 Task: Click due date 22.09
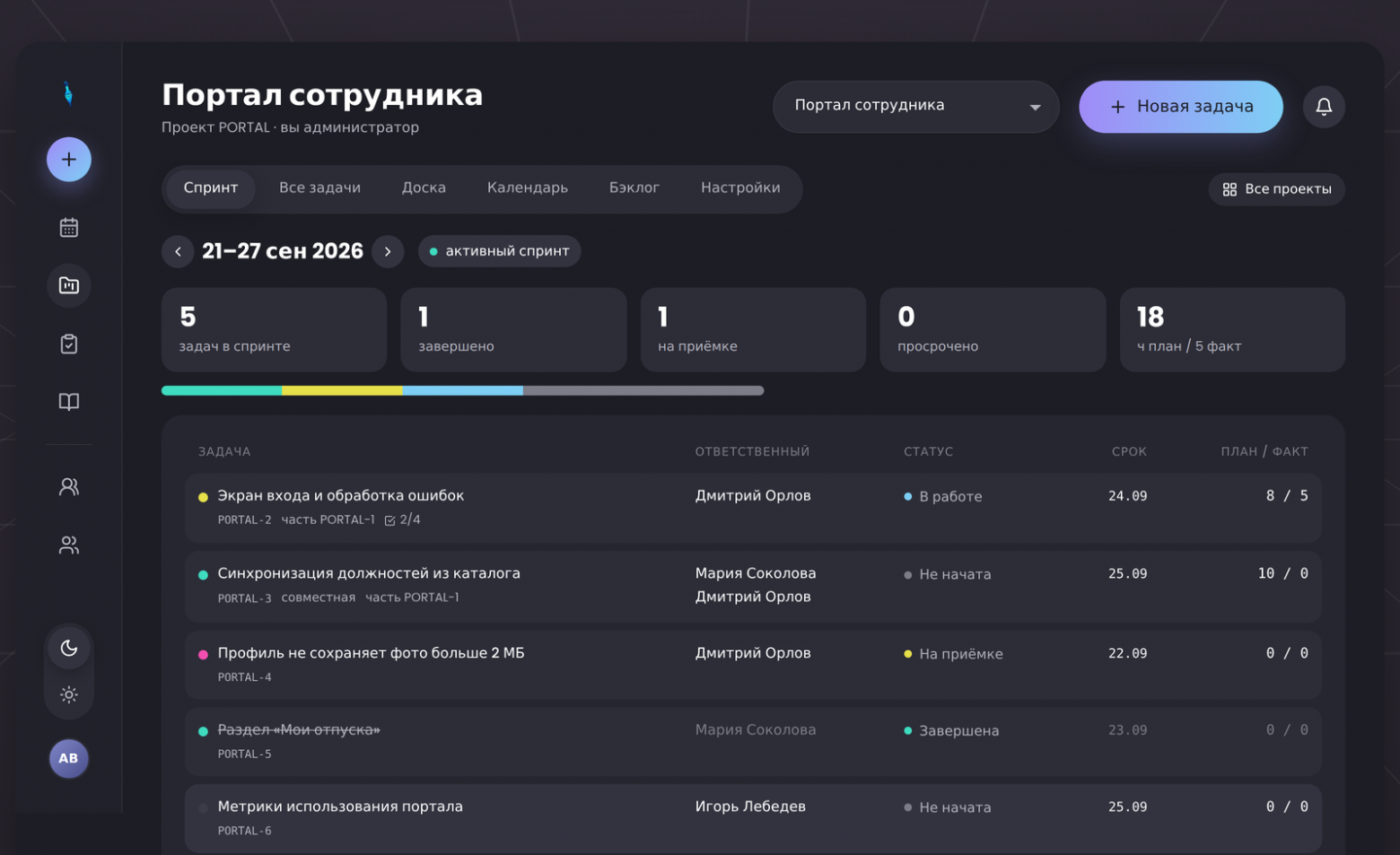1127,654
